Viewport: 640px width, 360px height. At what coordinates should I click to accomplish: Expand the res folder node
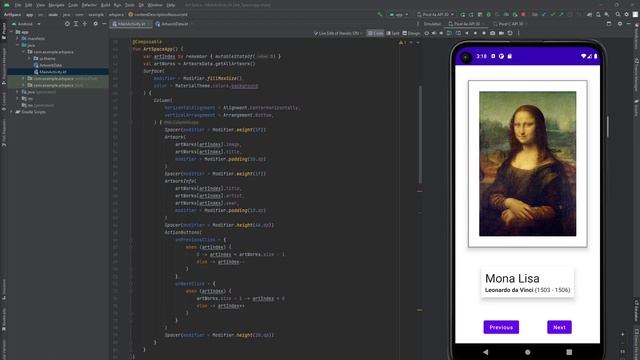click(x=18, y=98)
